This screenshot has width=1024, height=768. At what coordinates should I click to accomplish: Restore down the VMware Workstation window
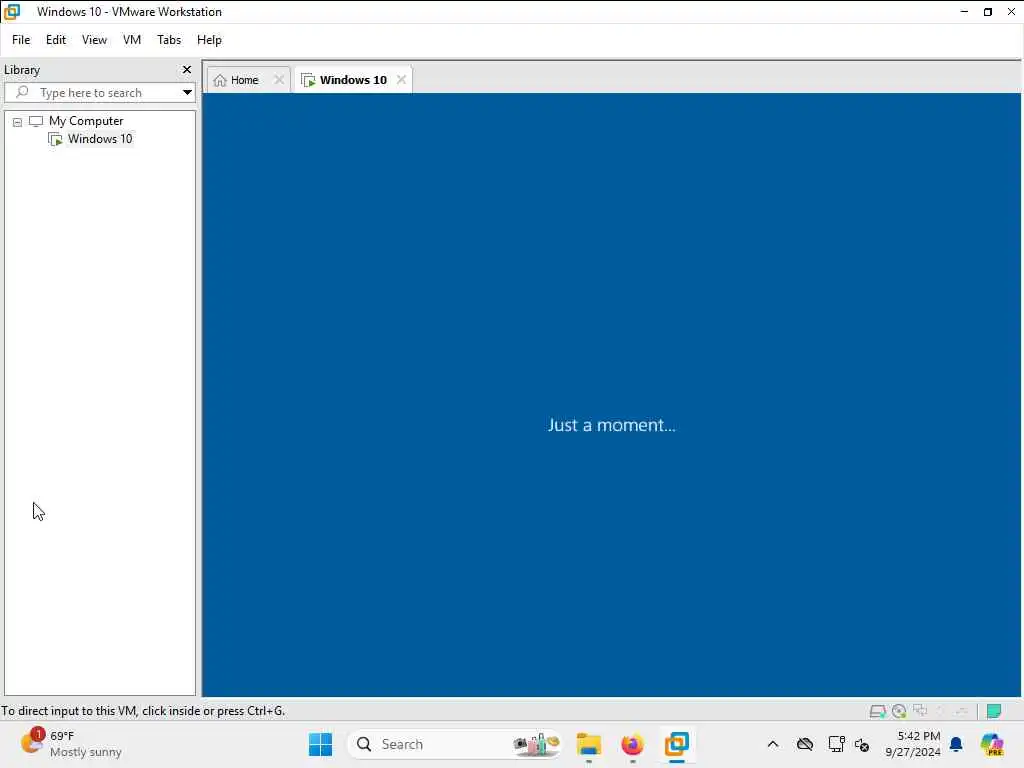click(x=987, y=12)
